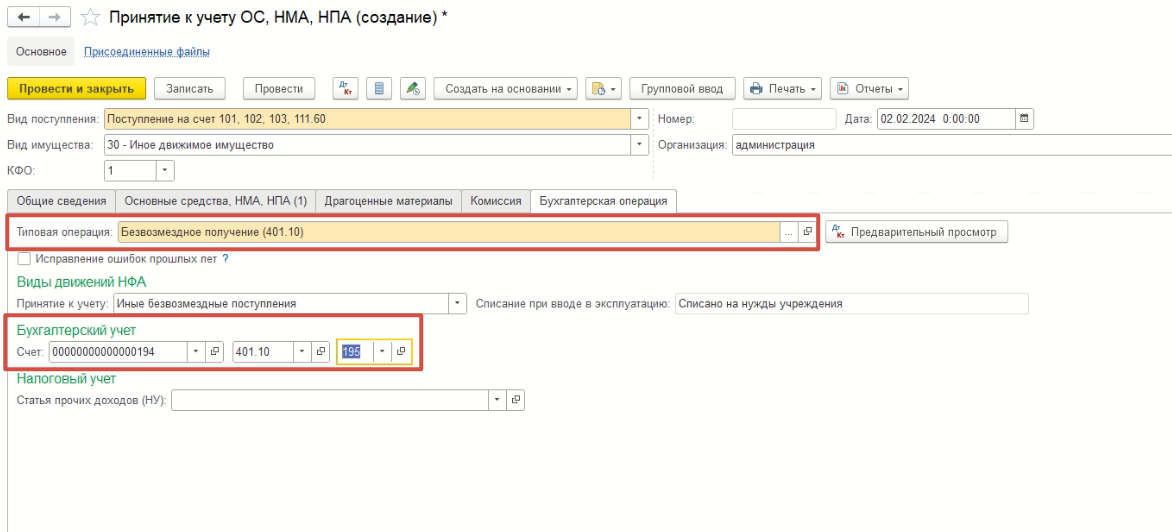The height and width of the screenshot is (532, 1172).
Task: Toggle Исправление ошибок прошлых лет checkbox
Action: coord(24,259)
